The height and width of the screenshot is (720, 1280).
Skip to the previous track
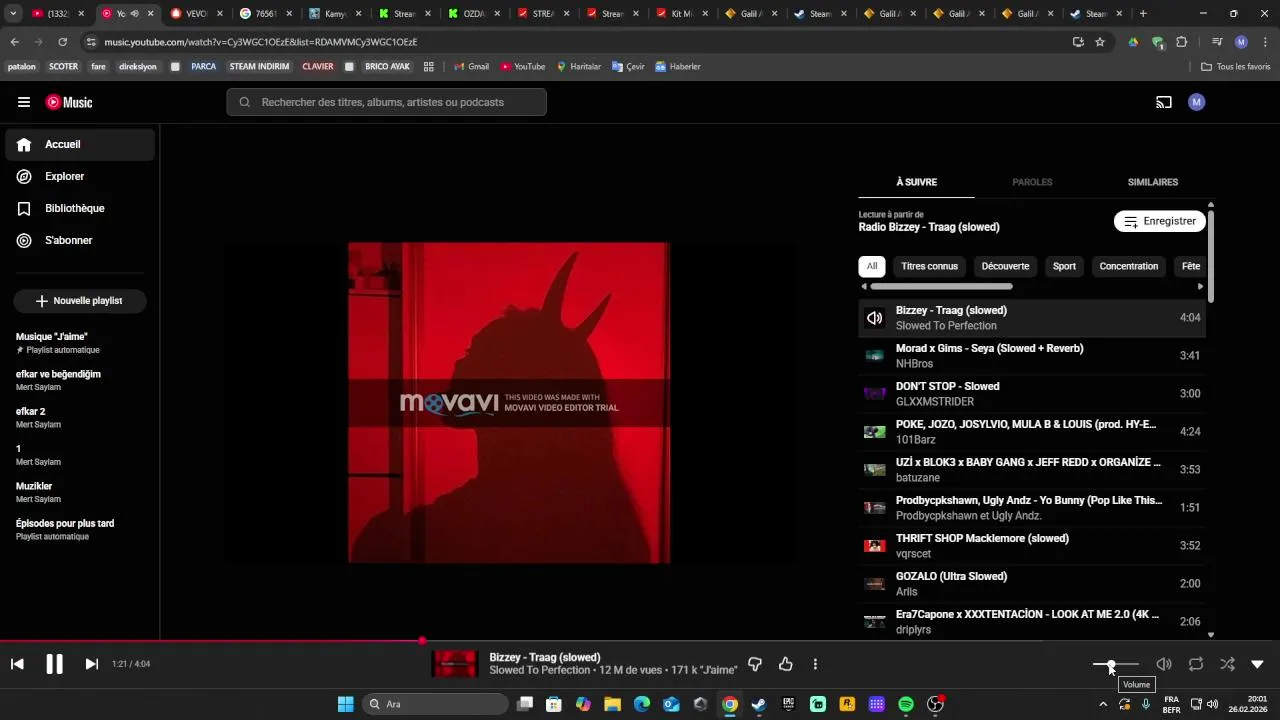pyautogui.click(x=17, y=664)
